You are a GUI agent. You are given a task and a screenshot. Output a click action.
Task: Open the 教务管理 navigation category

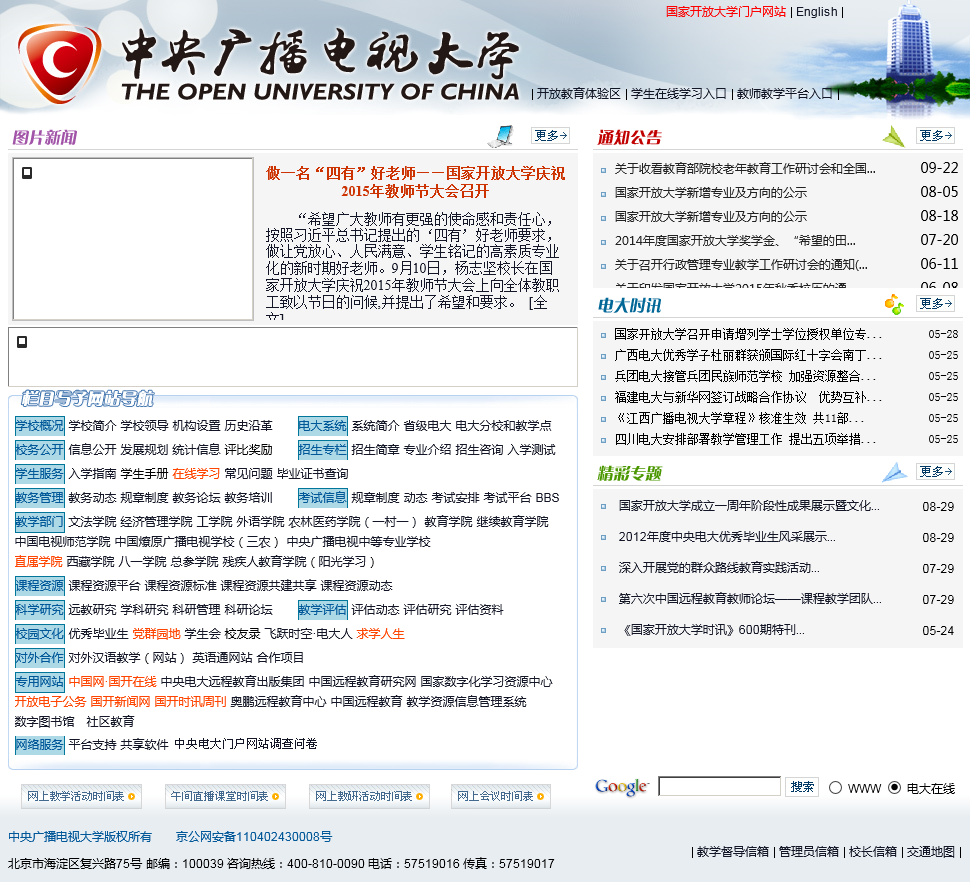[x=40, y=498]
